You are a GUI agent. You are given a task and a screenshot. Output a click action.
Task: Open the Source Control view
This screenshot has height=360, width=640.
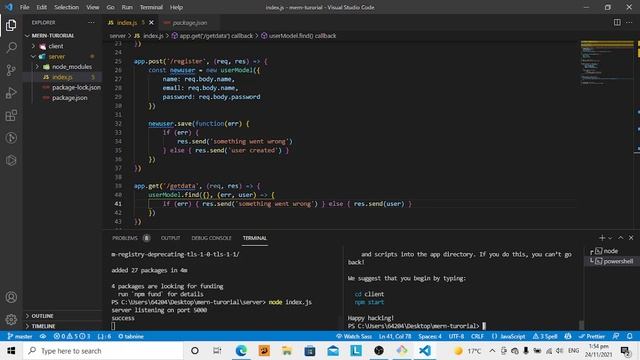click(x=11, y=70)
